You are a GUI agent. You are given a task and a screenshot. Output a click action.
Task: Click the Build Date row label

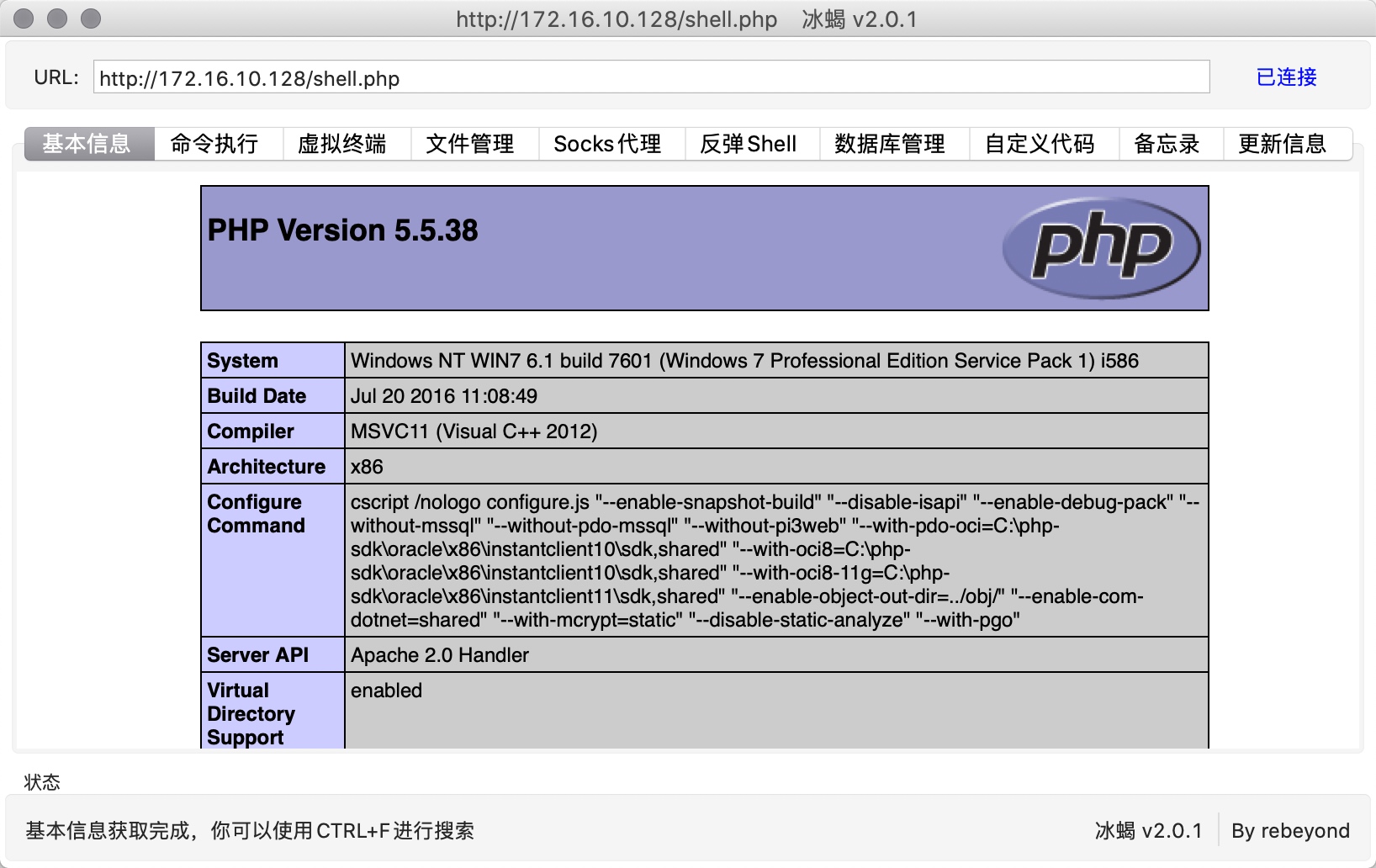(257, 396)
